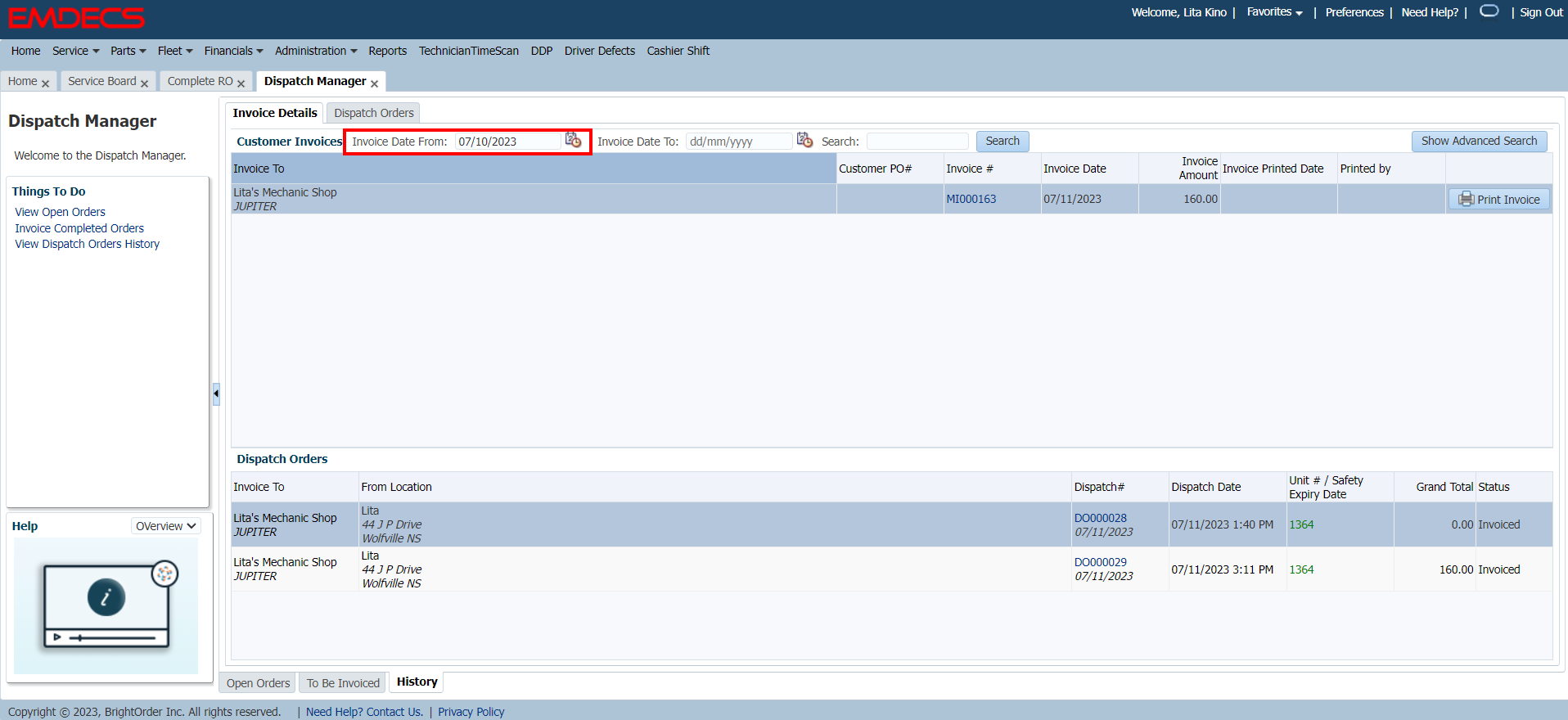Viewport: 1568px width, 720px height.
Task: Click Need Help? Contact Us footer link
Action: (364, 712)
